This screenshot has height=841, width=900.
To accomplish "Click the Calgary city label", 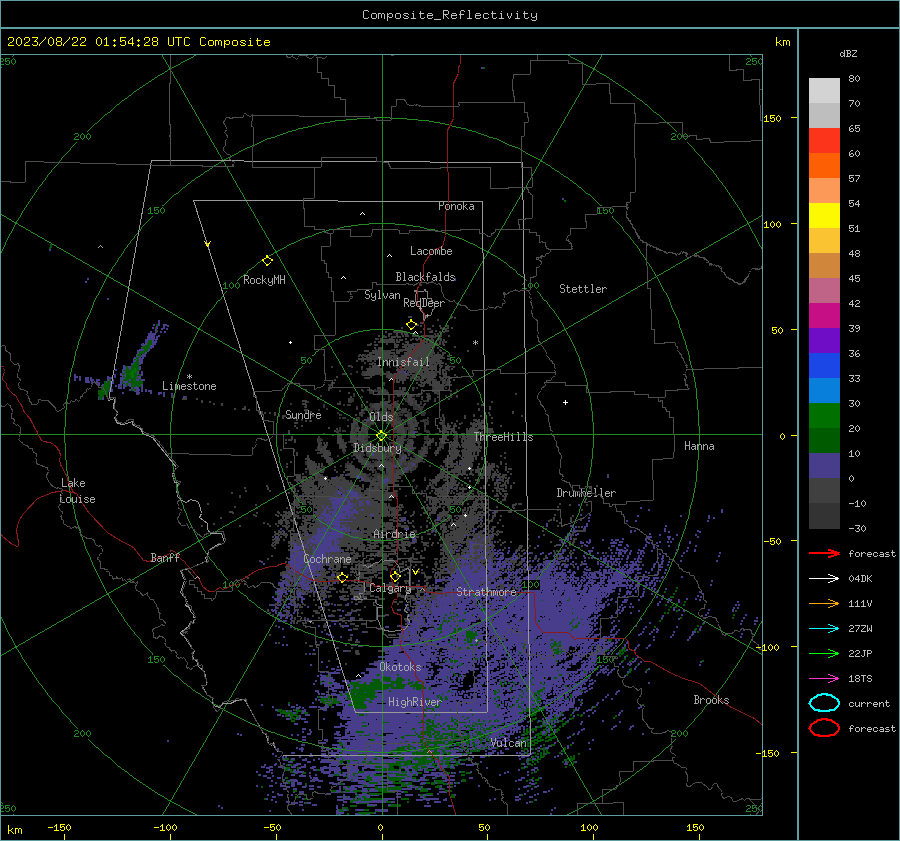I will [x=390, y=588].
